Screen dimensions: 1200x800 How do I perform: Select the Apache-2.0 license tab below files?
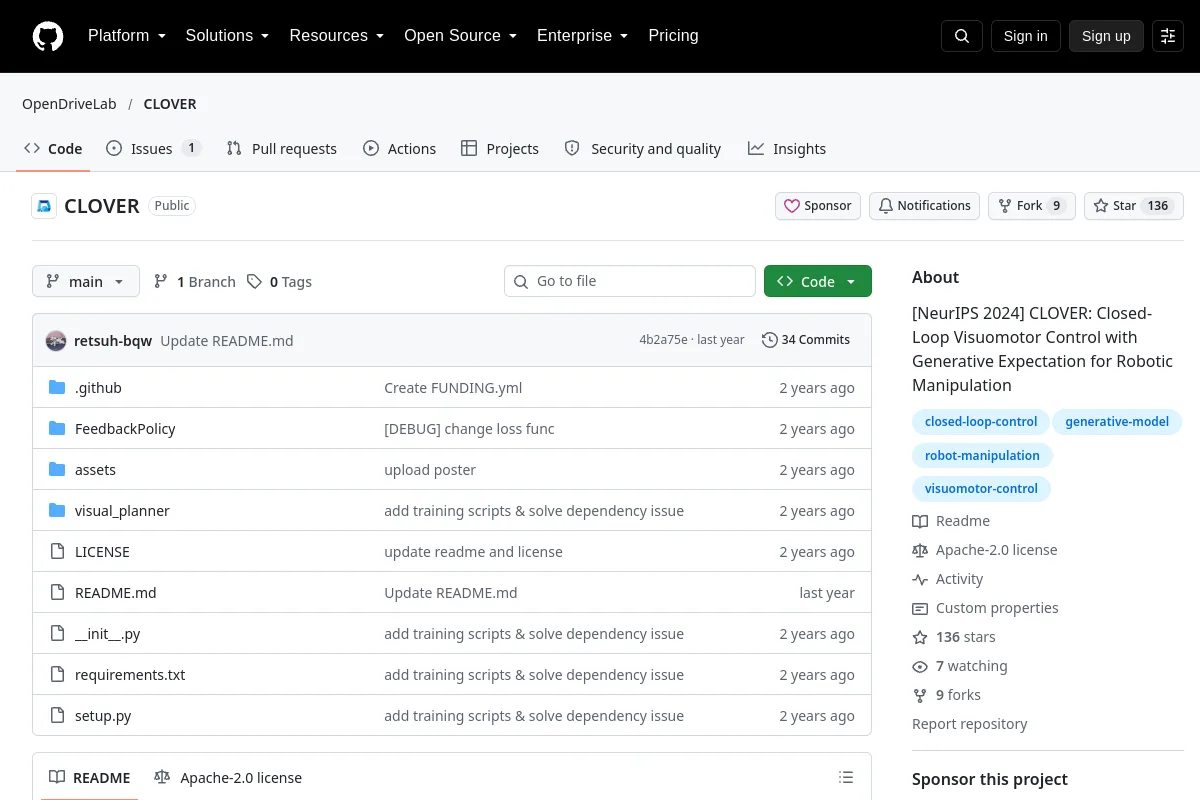coord(228,778)
